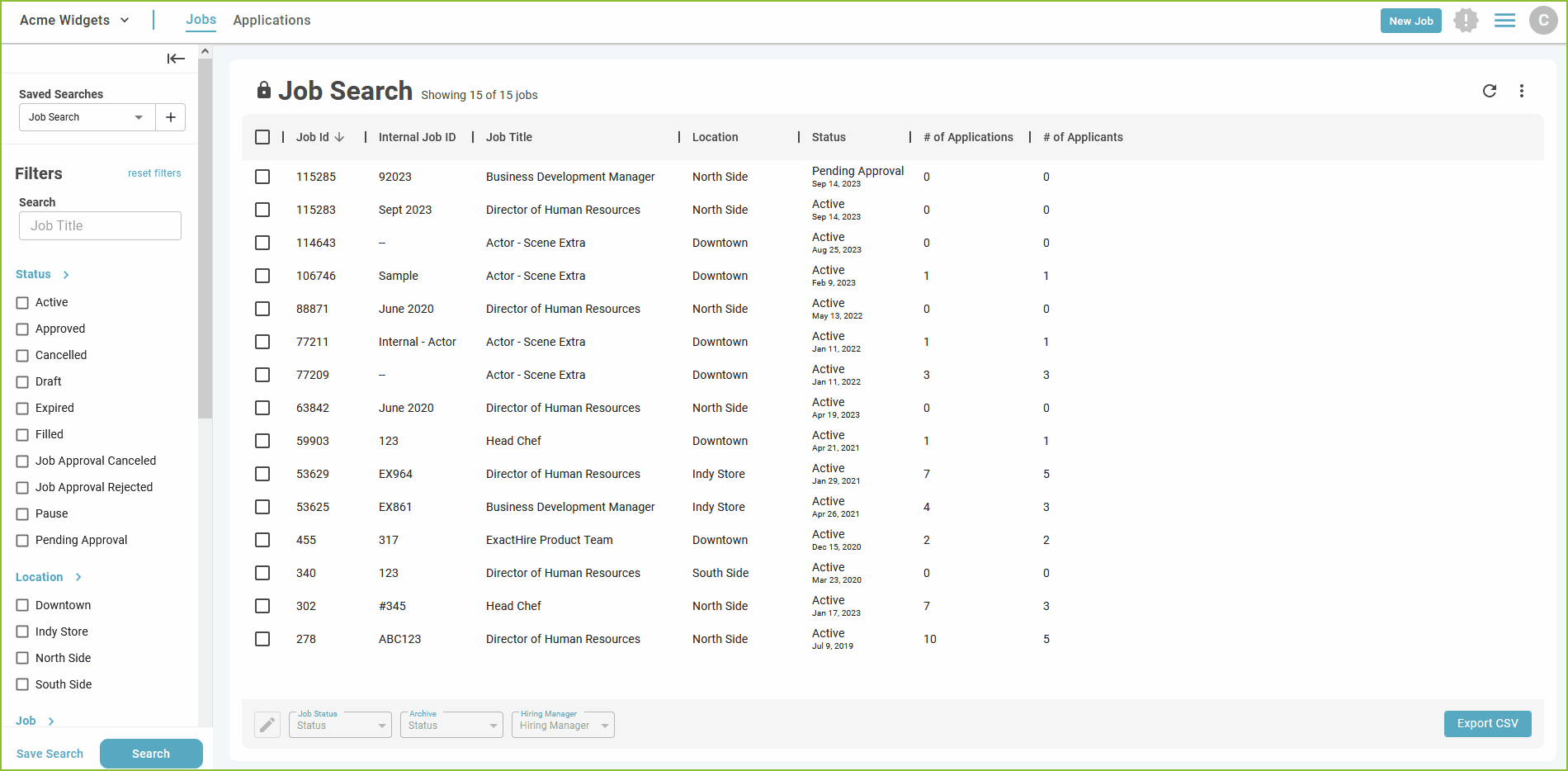Click the Save Search link
1568x771 pixels.
(50, 754)
